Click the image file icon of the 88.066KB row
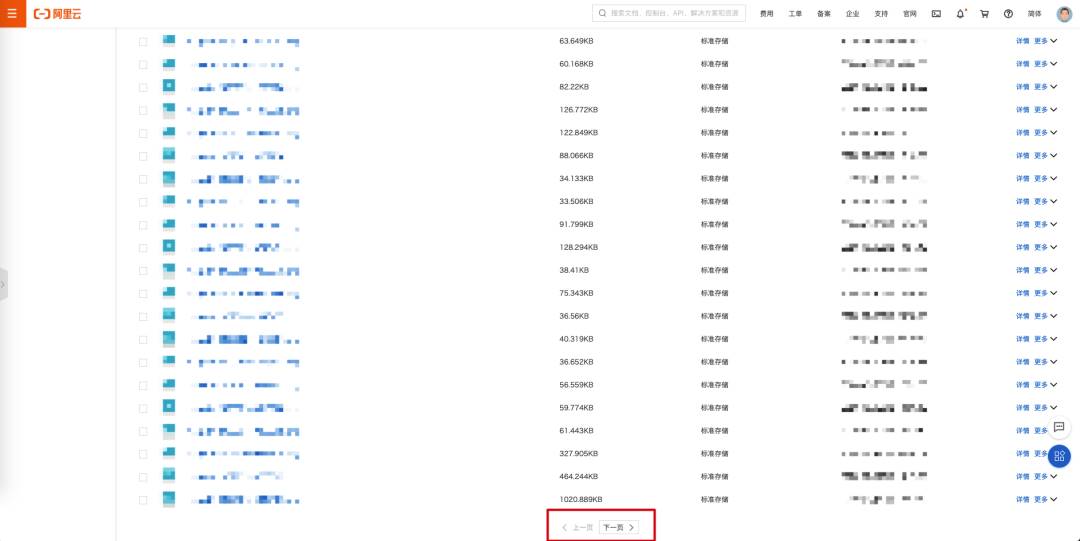Viewport: 1080px width, 541px height. click(169, 156)
